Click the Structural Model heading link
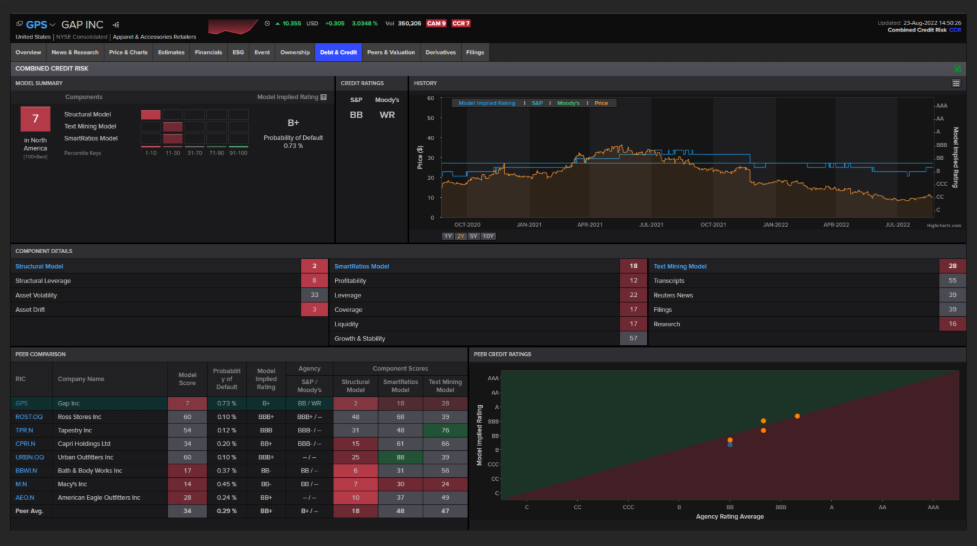Viewport: 977px width, 546px height. [38, 267]
